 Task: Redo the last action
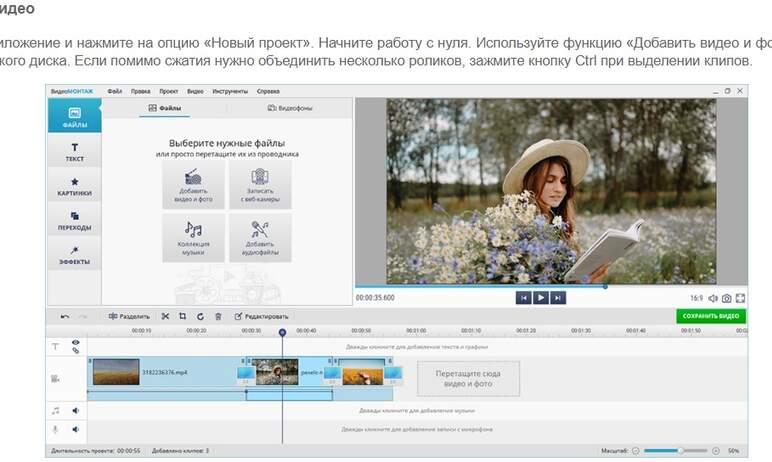click(83, 317)
